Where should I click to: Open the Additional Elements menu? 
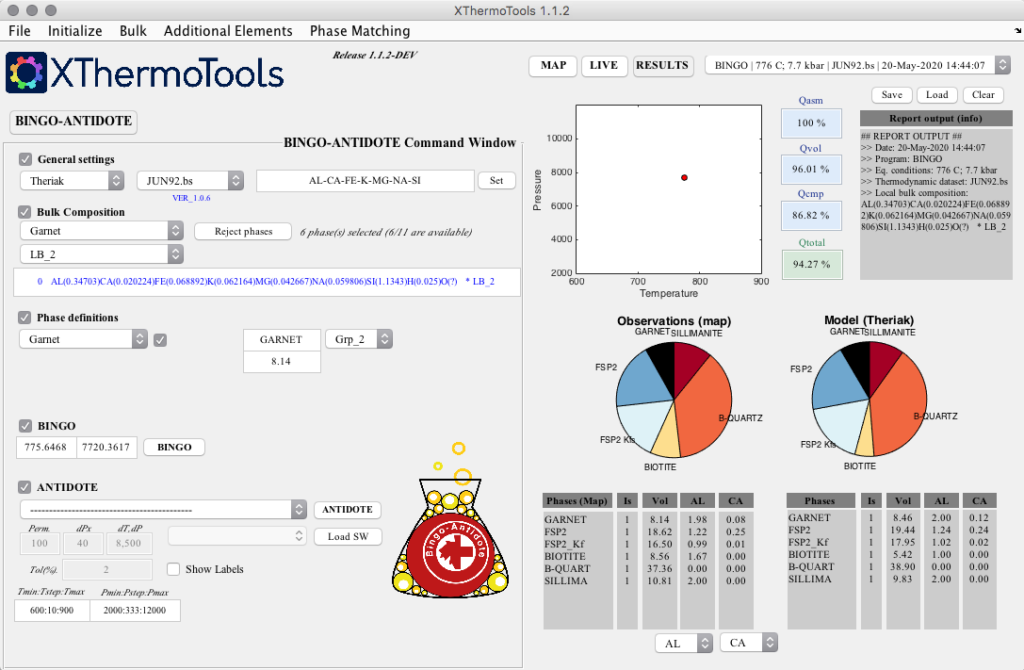[228, 31]
